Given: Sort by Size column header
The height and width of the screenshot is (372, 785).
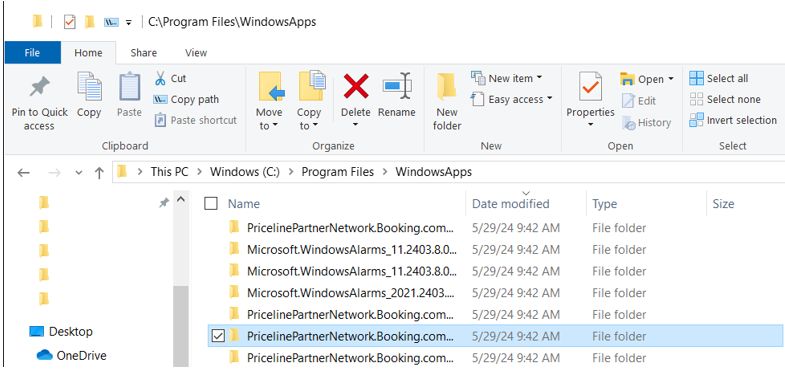Looking at the screenshot, I should (723, 204).
